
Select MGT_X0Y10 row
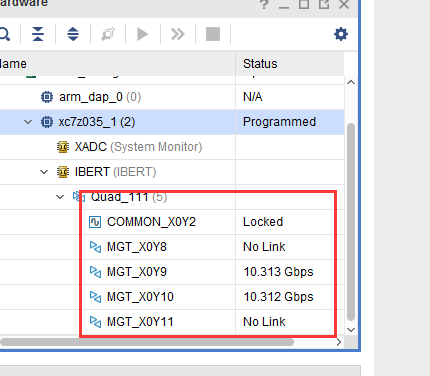[x=172, y=297]
